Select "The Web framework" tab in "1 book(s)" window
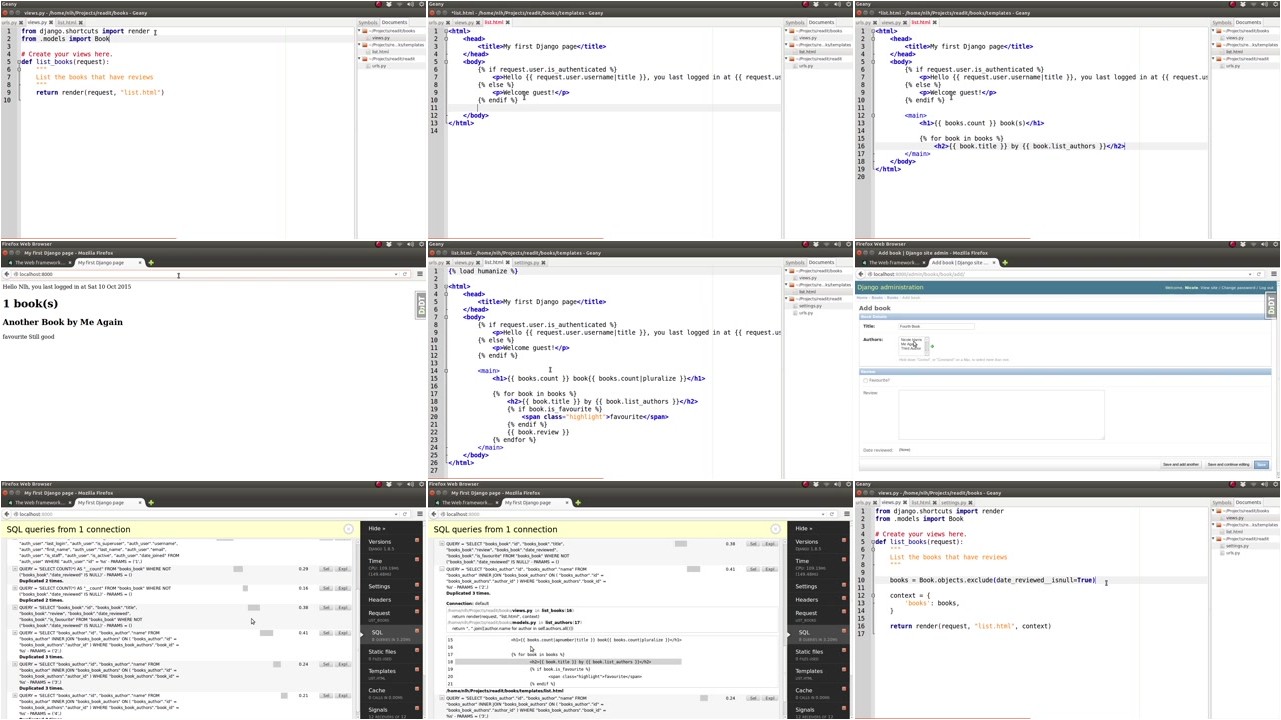Image resolution: width=1281 pixels, height=720 pixels. coord(40,263)
